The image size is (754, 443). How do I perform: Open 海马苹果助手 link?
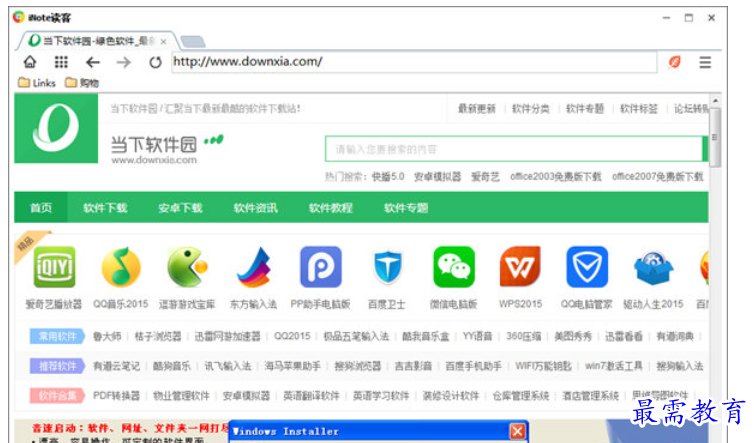click(x=292, y=366)
